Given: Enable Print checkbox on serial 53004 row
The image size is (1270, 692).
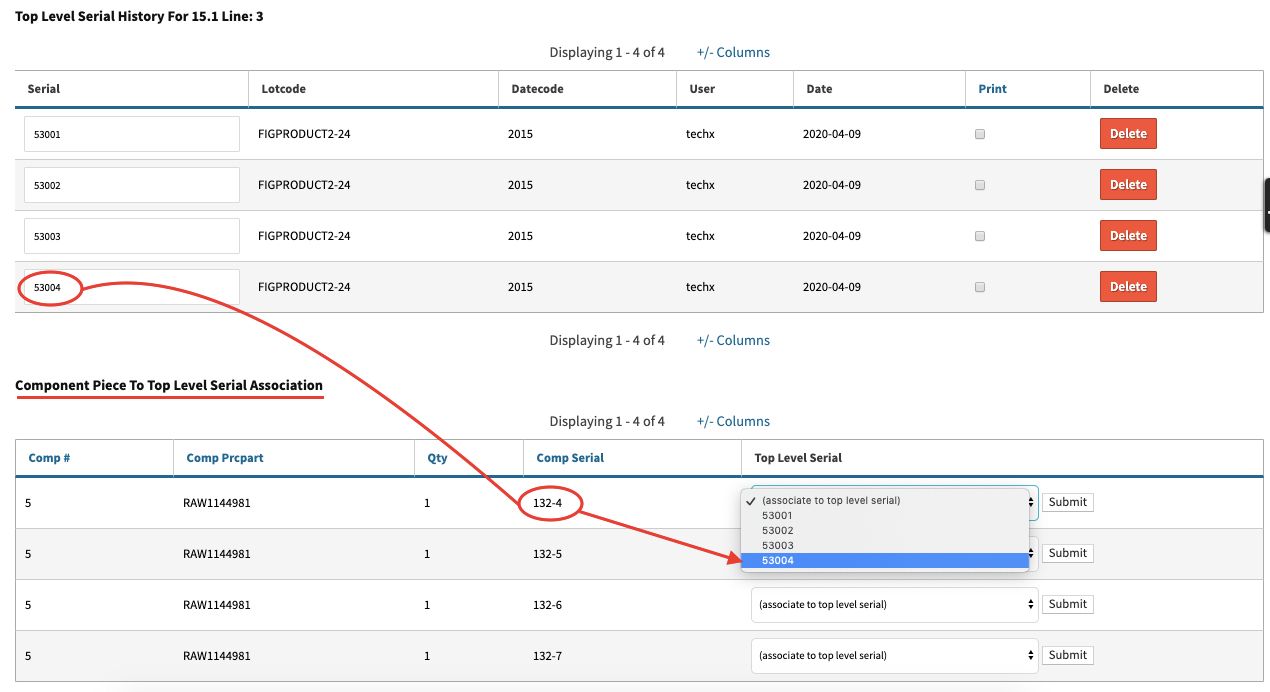Looking at the screenshot, I should pyautogui.click(x=980, y=287).
